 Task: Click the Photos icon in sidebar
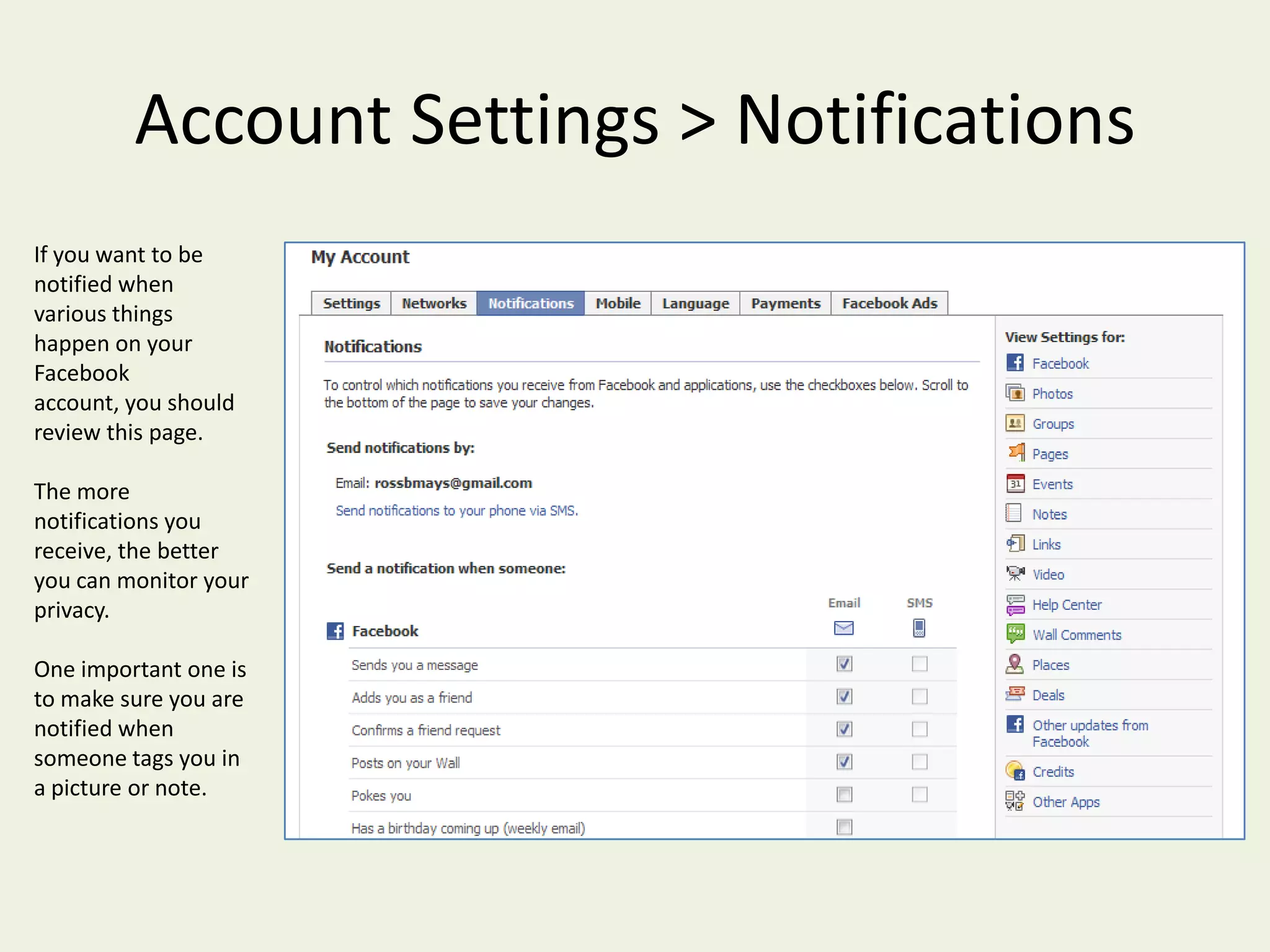[x=1015, y=393]
